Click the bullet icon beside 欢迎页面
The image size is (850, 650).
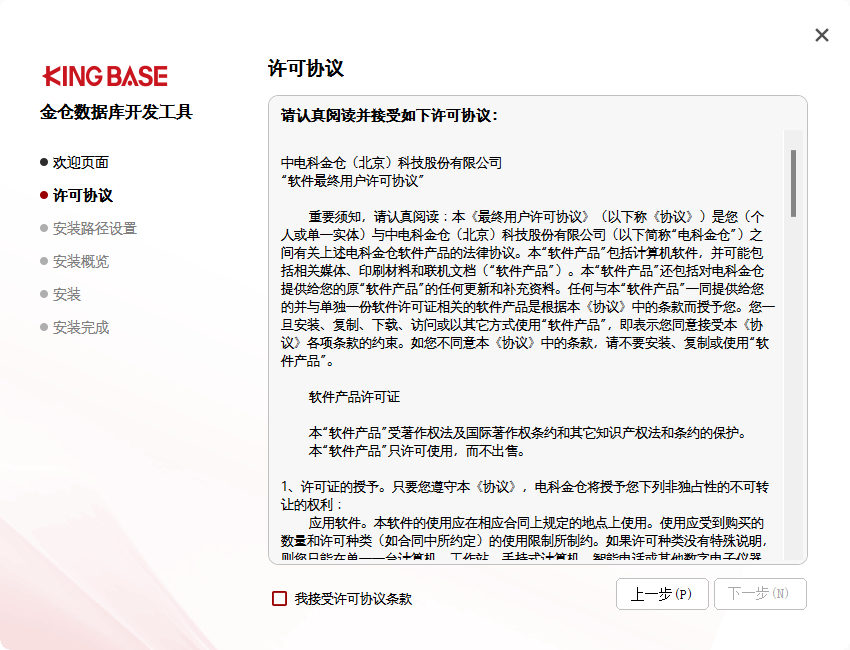click(x=44, y=162)
